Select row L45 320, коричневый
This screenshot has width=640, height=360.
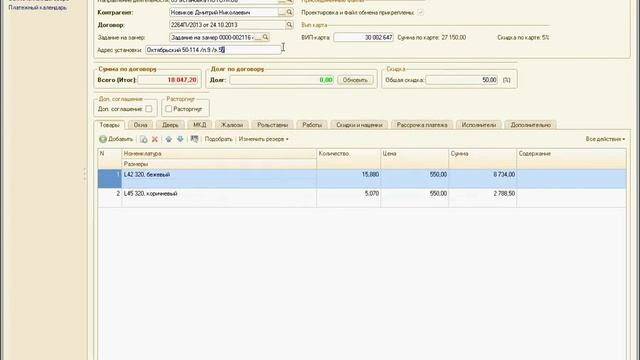pyautogui.click(x=362, y=198)
